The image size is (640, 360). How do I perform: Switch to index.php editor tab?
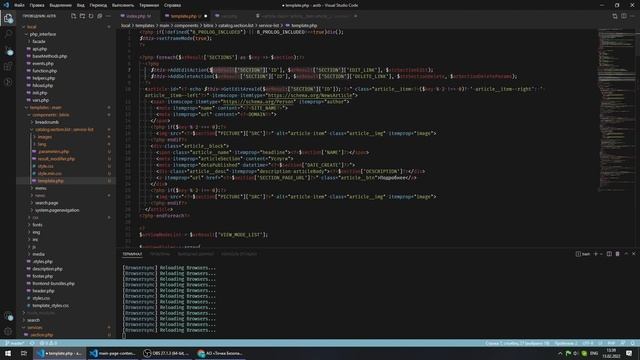click(138, 16)
